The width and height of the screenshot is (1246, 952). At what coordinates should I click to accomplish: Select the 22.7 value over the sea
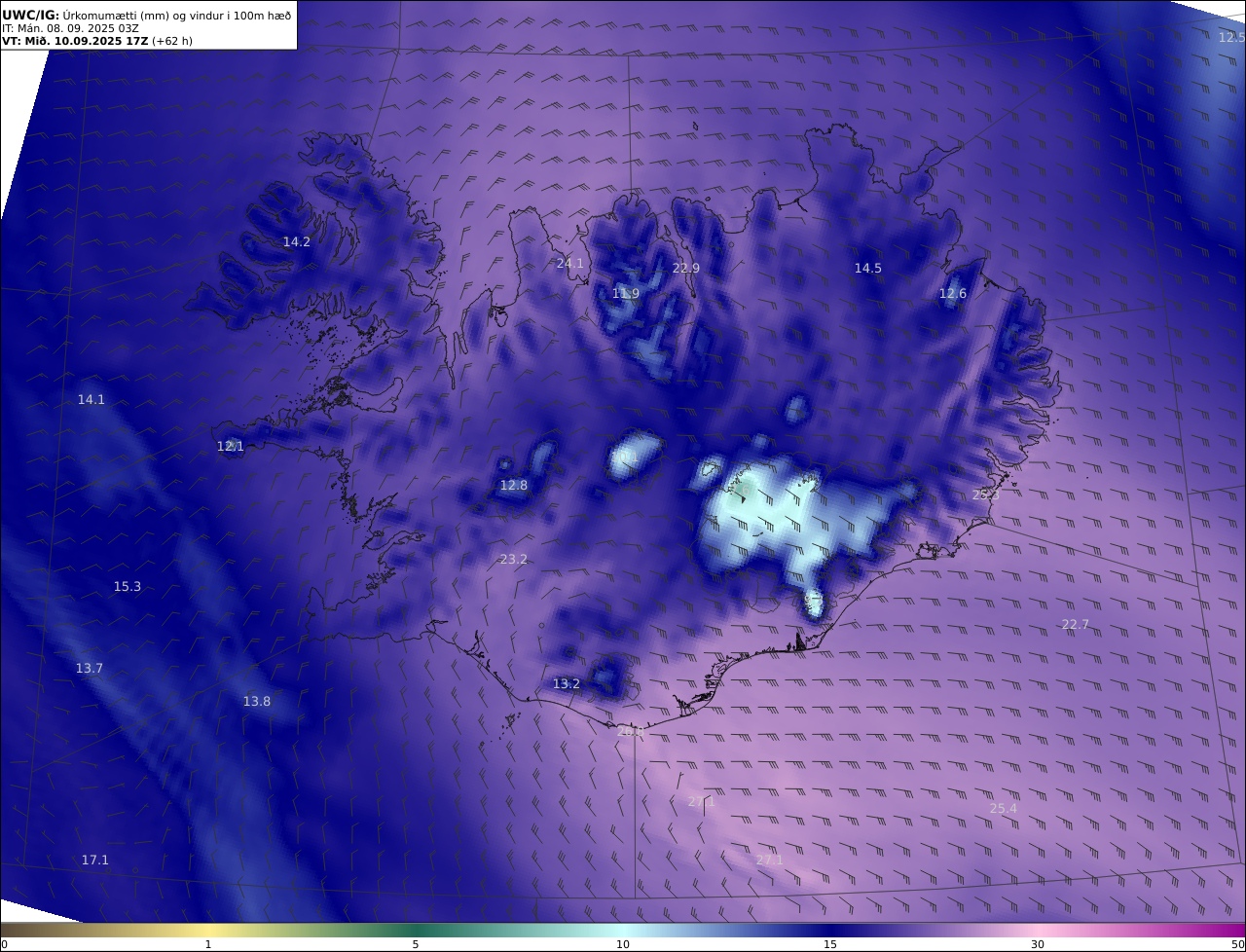[x=1076, y=624]
